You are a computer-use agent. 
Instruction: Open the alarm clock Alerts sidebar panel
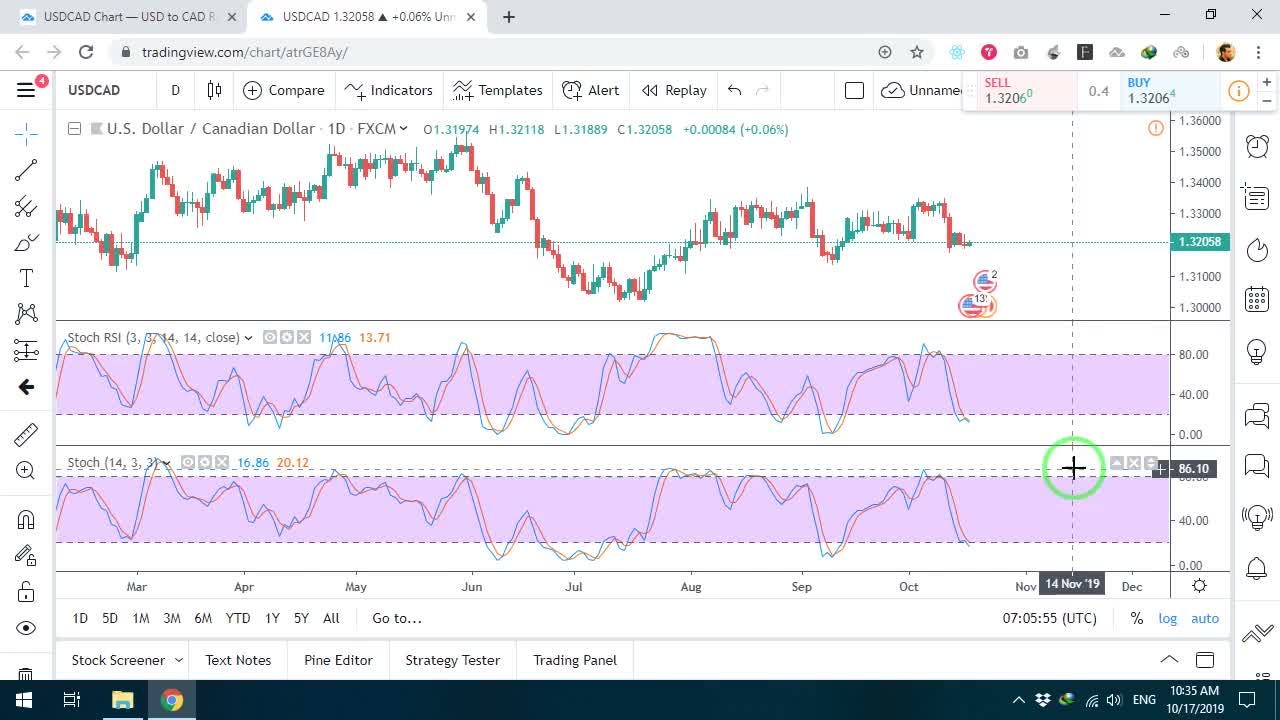point(1257,146)
